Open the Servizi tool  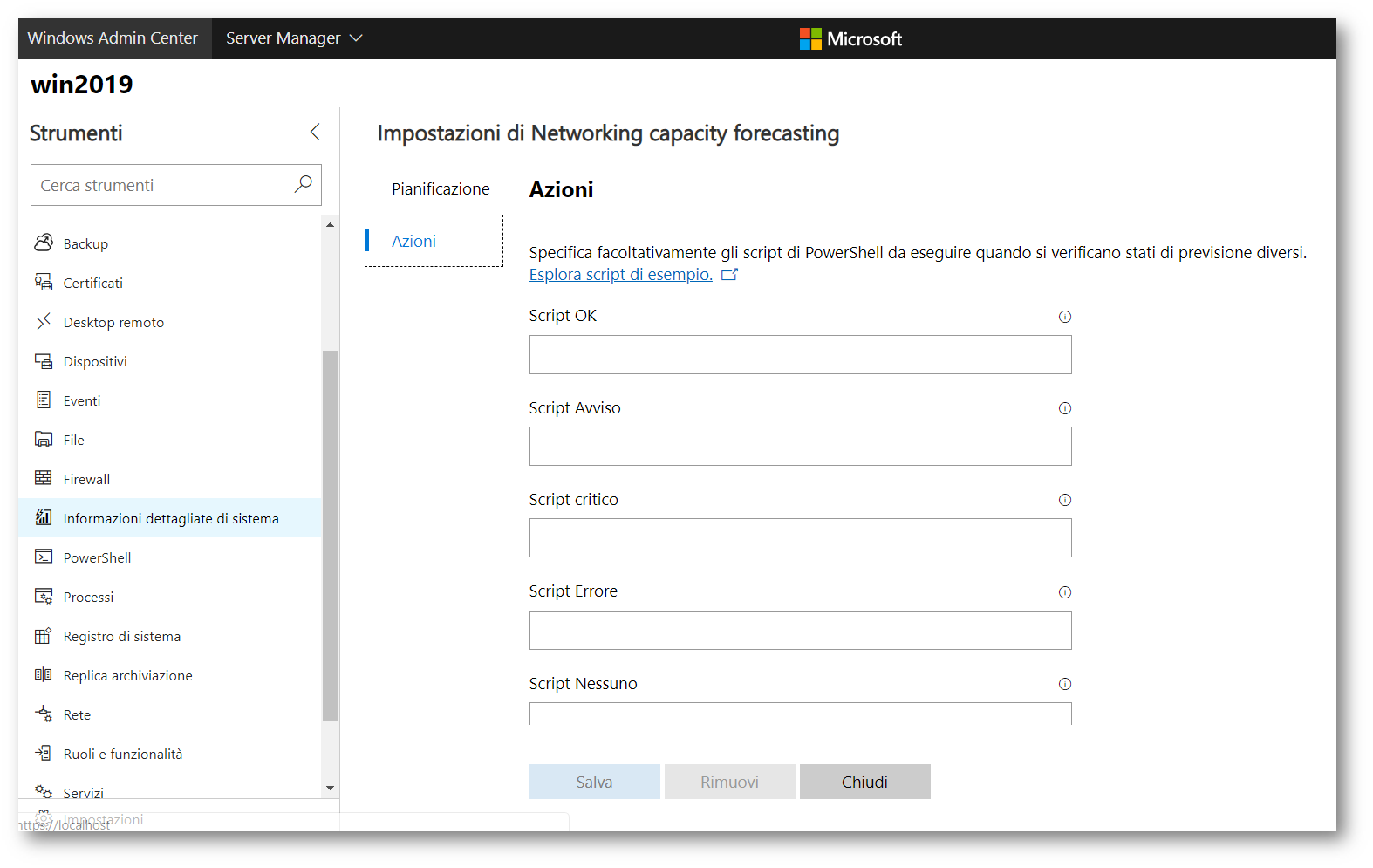(x=170, y=788)
